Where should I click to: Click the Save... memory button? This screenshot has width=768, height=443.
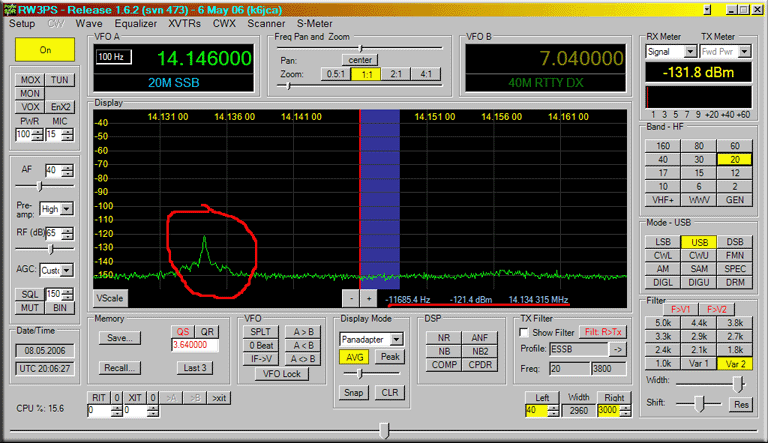click(x=120, y=338)
